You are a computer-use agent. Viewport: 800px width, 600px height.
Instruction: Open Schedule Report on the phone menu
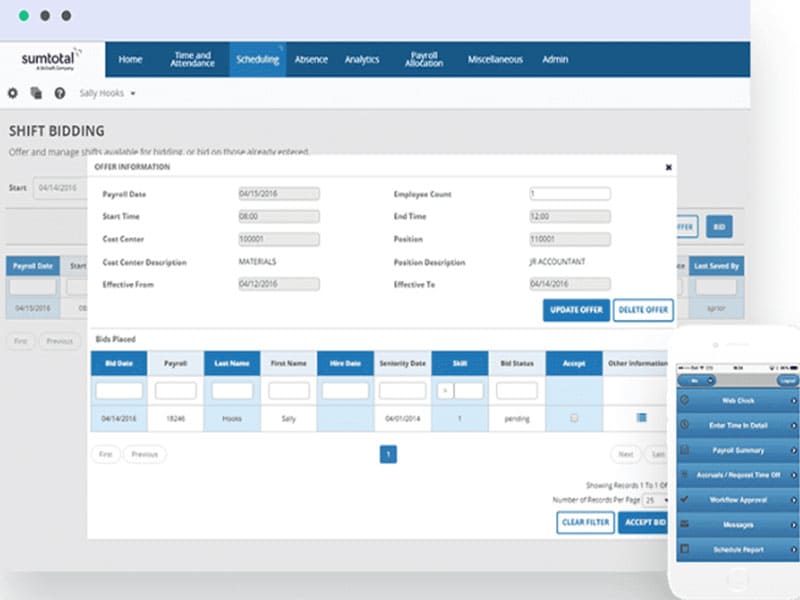740,548
